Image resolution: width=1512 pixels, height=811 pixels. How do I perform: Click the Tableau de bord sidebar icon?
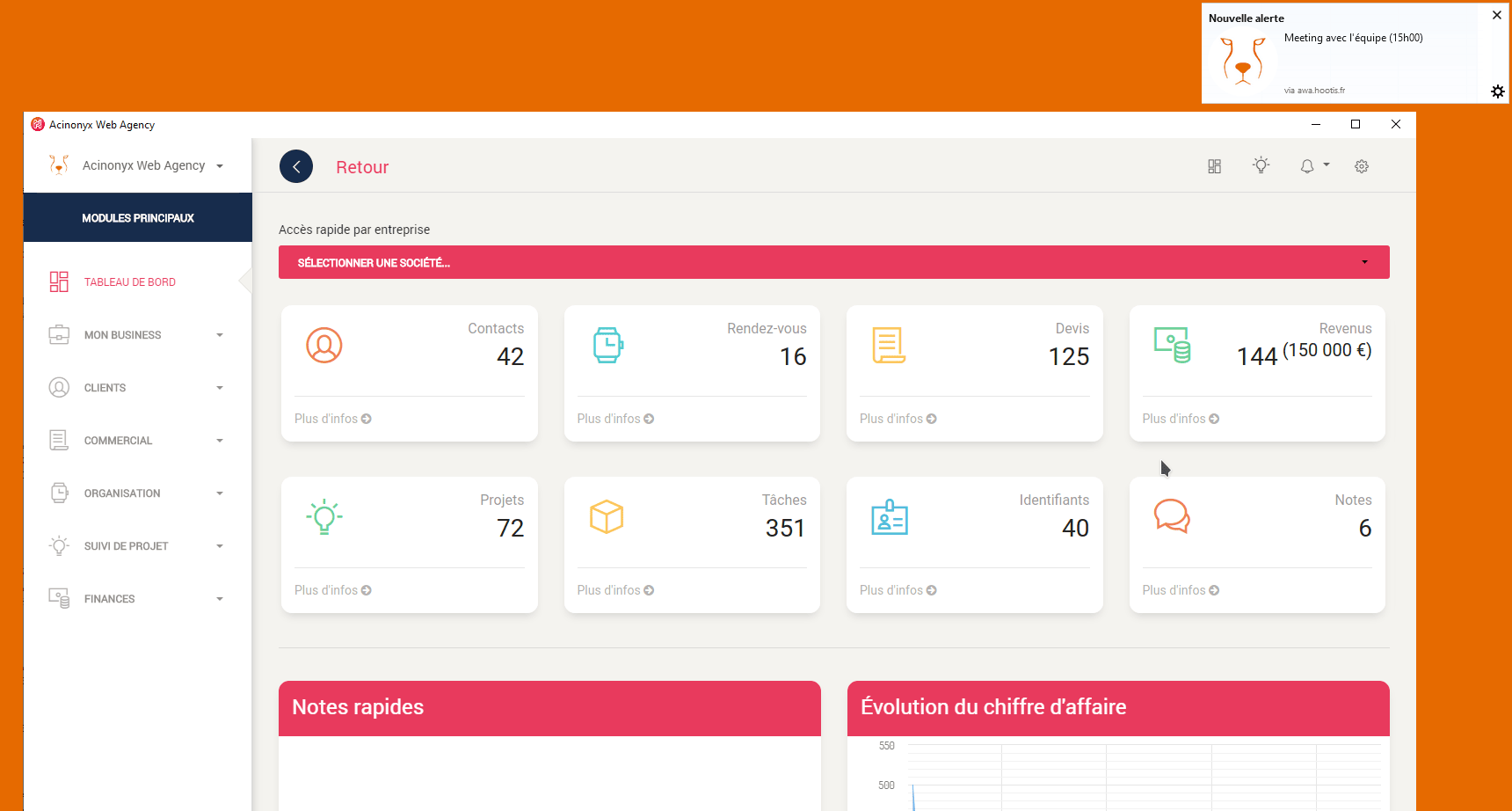click(59, 281)
